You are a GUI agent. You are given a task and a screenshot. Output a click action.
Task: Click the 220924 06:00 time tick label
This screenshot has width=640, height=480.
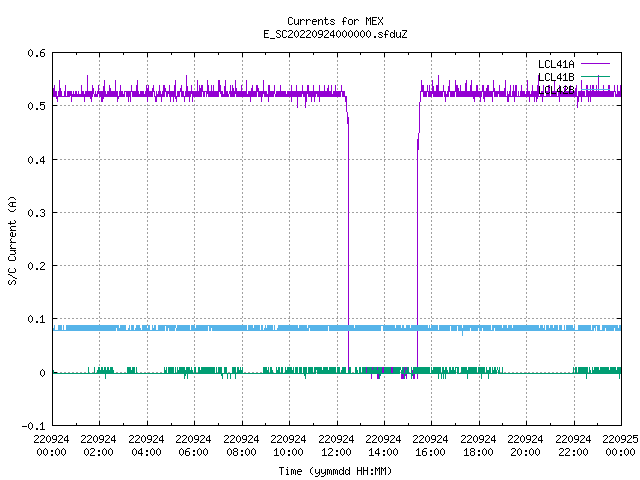point(193,446)
